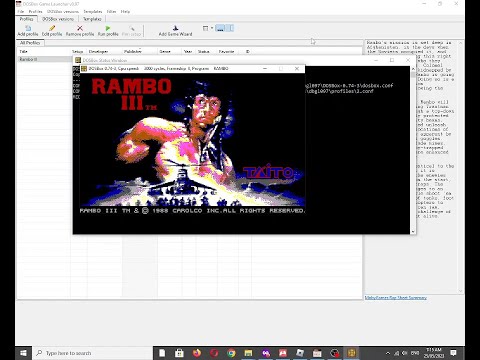Switch to the DOSBox versions tab
This screenshot has width=480, height=360.
pyautogui.click(x=58, y=19)
